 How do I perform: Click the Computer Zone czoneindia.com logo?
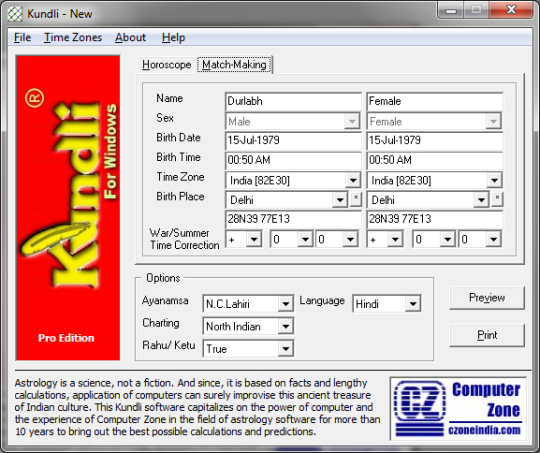pyautogui.click(x=458, y=409)
